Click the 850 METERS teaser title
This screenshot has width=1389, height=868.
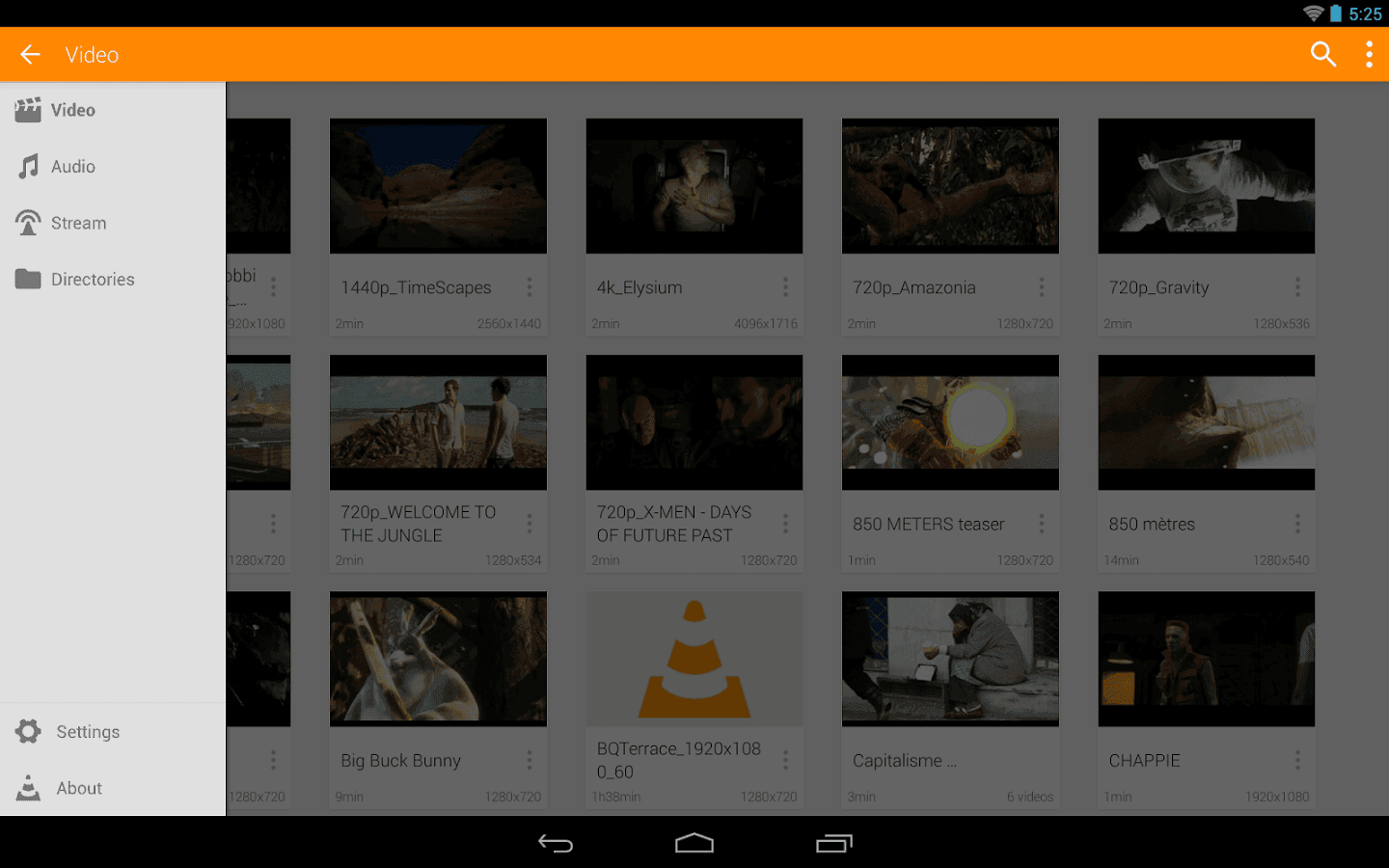pyautogui.click(x=928, y=524)
